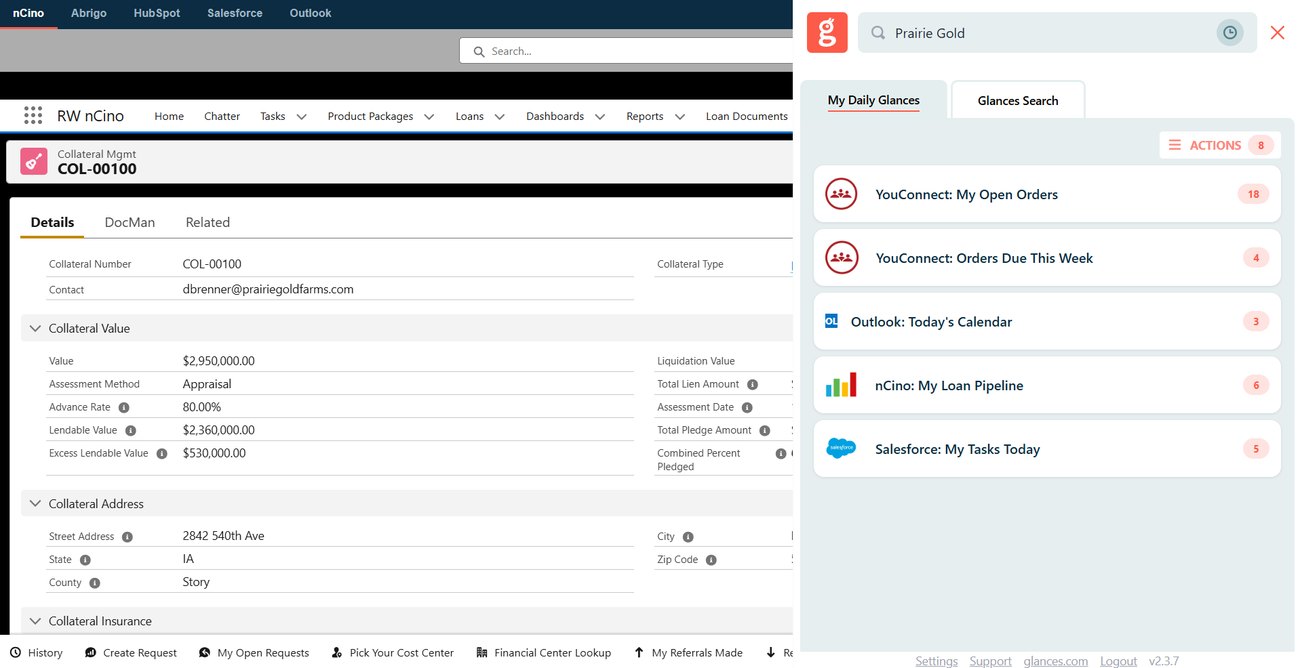The image size is (1300, 668).
Task: Select the HubSpot top tab
Action: click(156, 13)
